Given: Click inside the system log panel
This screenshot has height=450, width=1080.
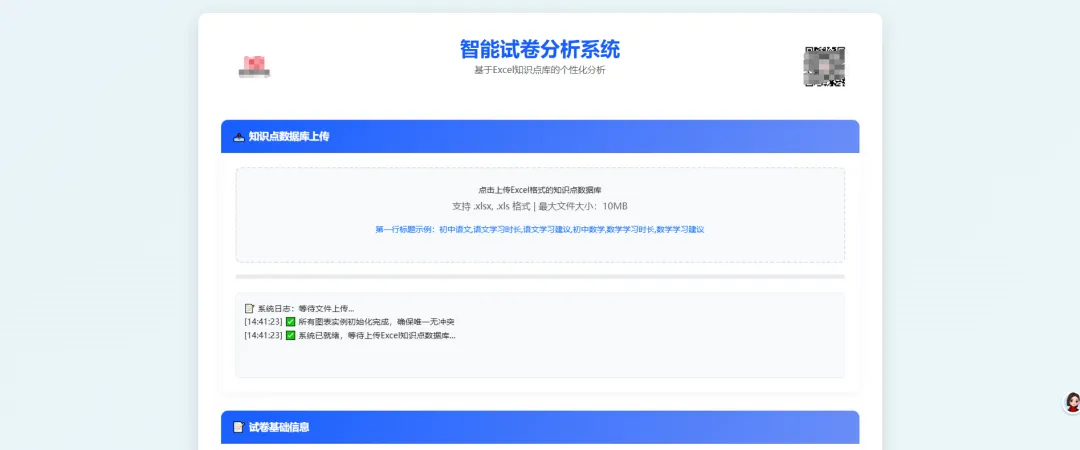Looking at the screenshot, I should pos(540,335).
